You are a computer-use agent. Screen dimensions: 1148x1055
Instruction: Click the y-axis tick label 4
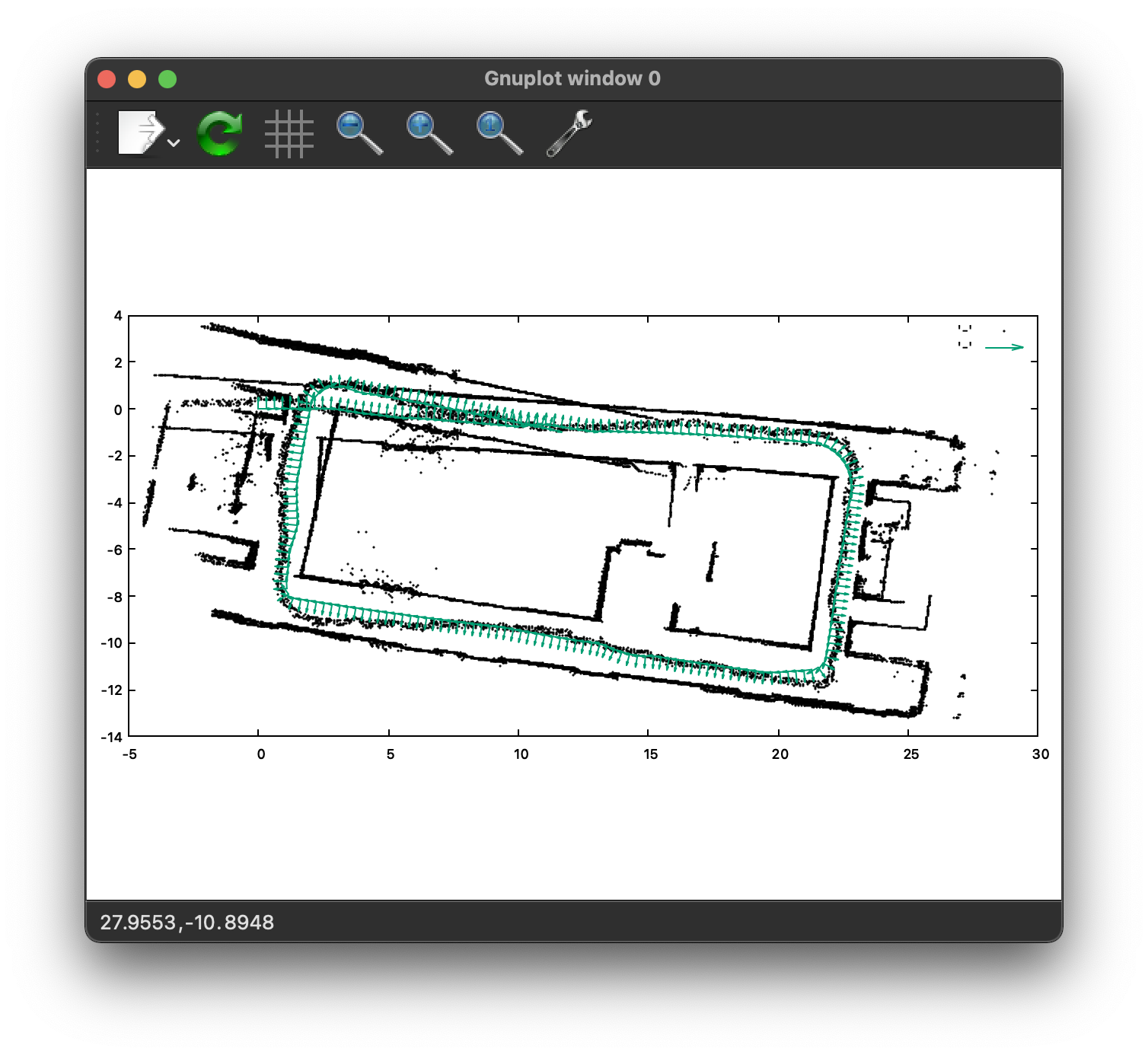tap(118, 316)
